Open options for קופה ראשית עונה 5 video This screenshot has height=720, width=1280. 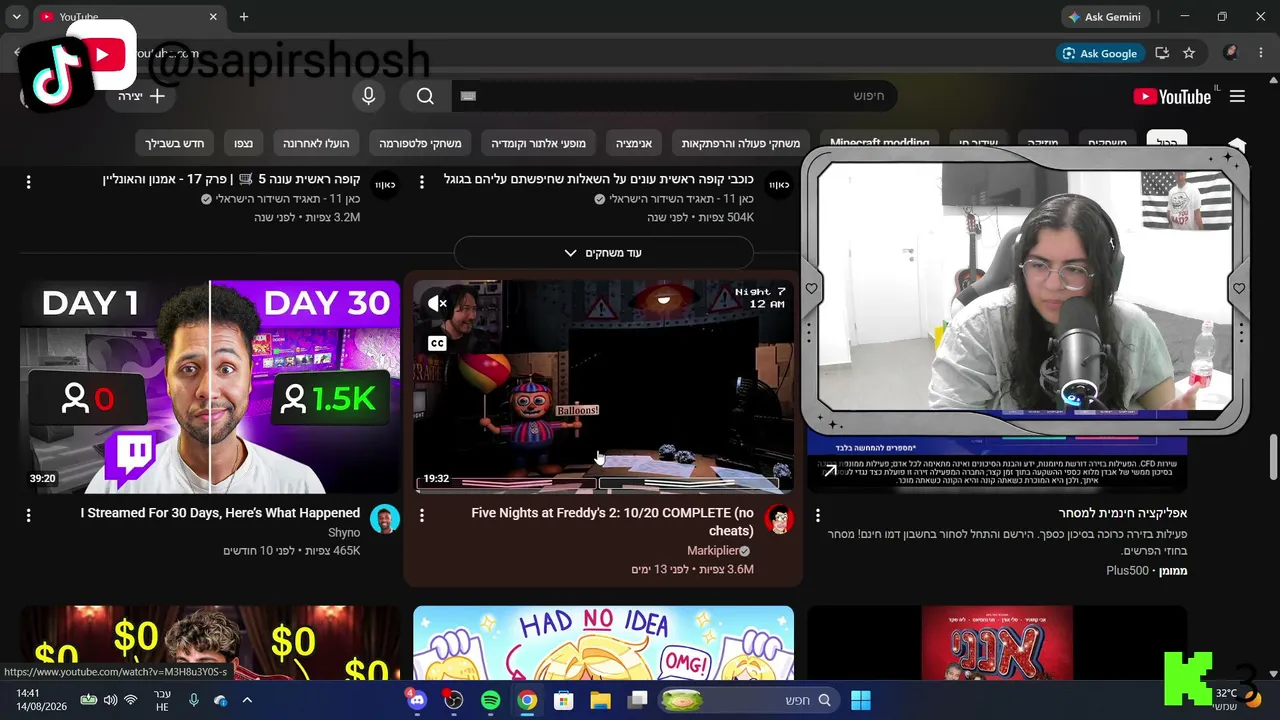(x=28, y=182)
